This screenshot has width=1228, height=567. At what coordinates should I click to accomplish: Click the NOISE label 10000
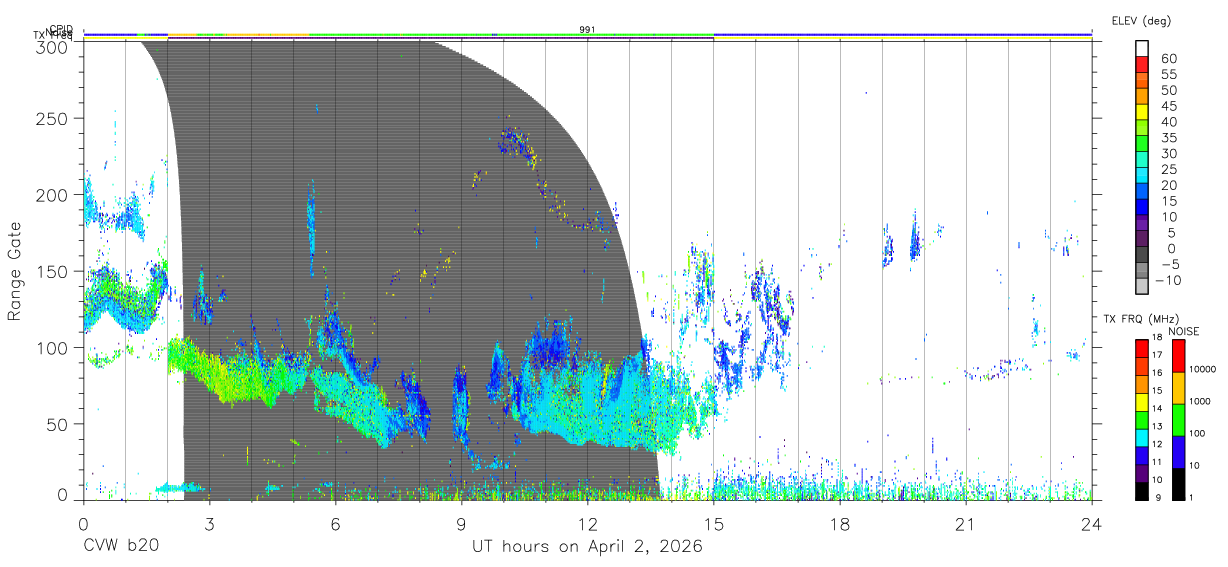[x=1202, y=369]
